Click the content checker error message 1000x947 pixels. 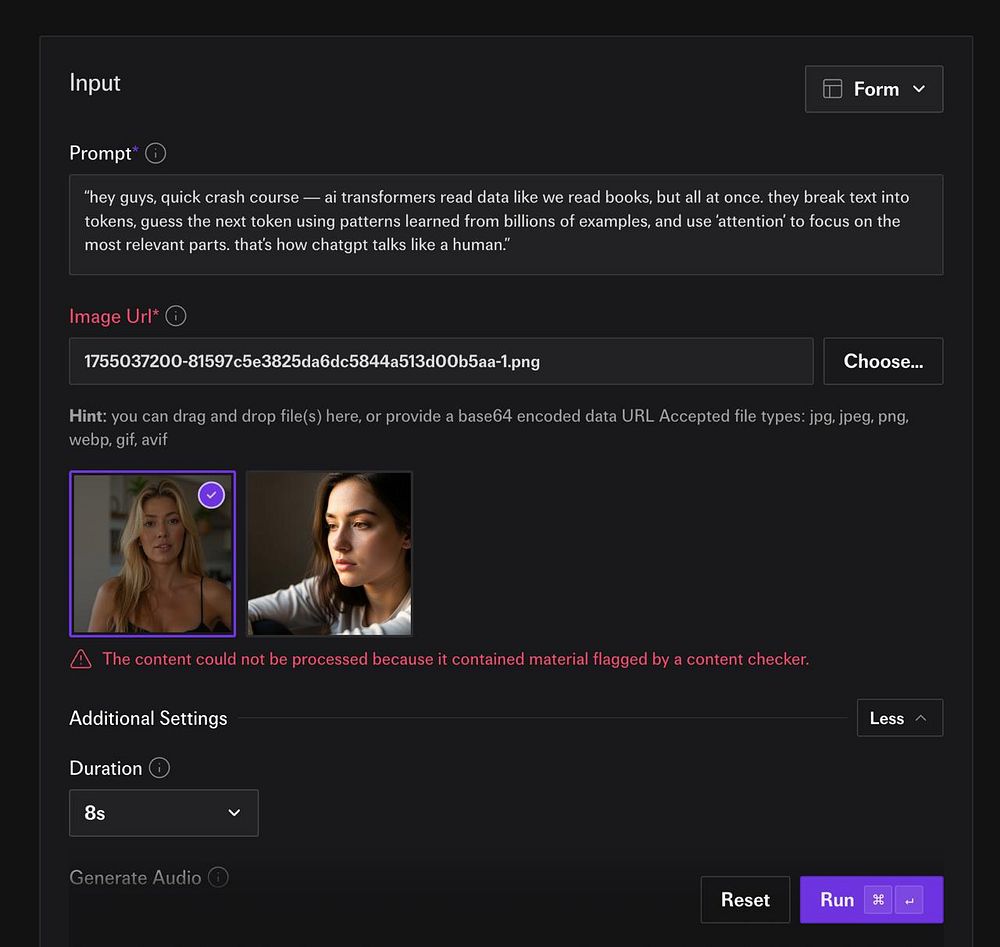[455, 659]
